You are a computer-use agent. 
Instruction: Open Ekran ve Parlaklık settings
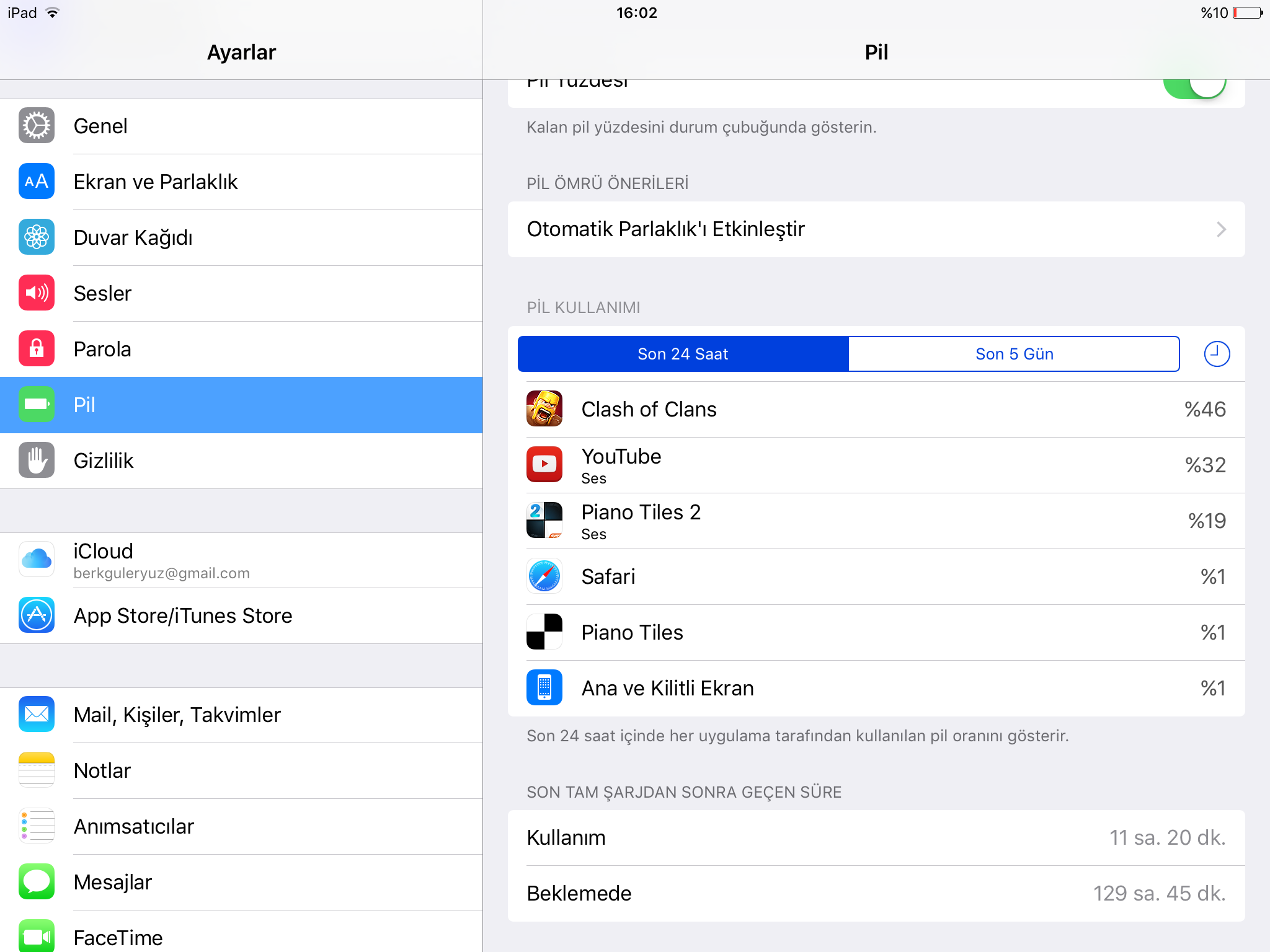click(241, 182)
